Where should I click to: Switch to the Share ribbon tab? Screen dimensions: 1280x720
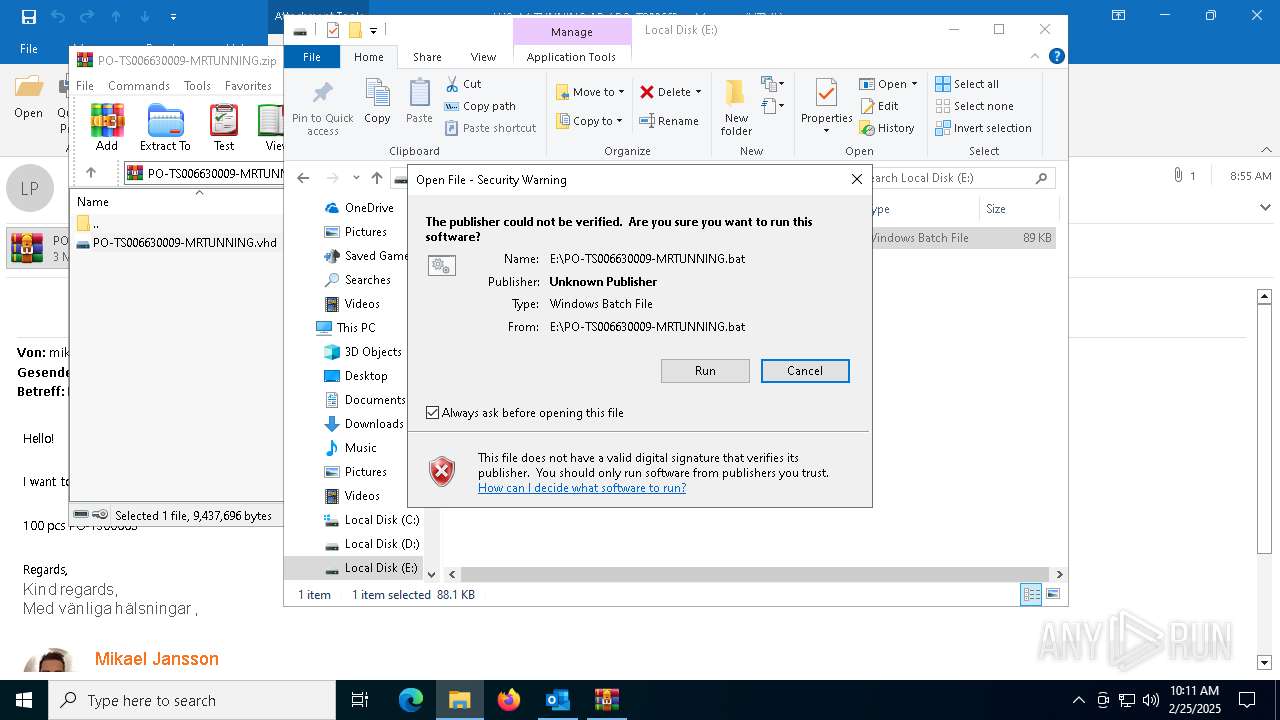pyautogui.click(x=427, y=57)
